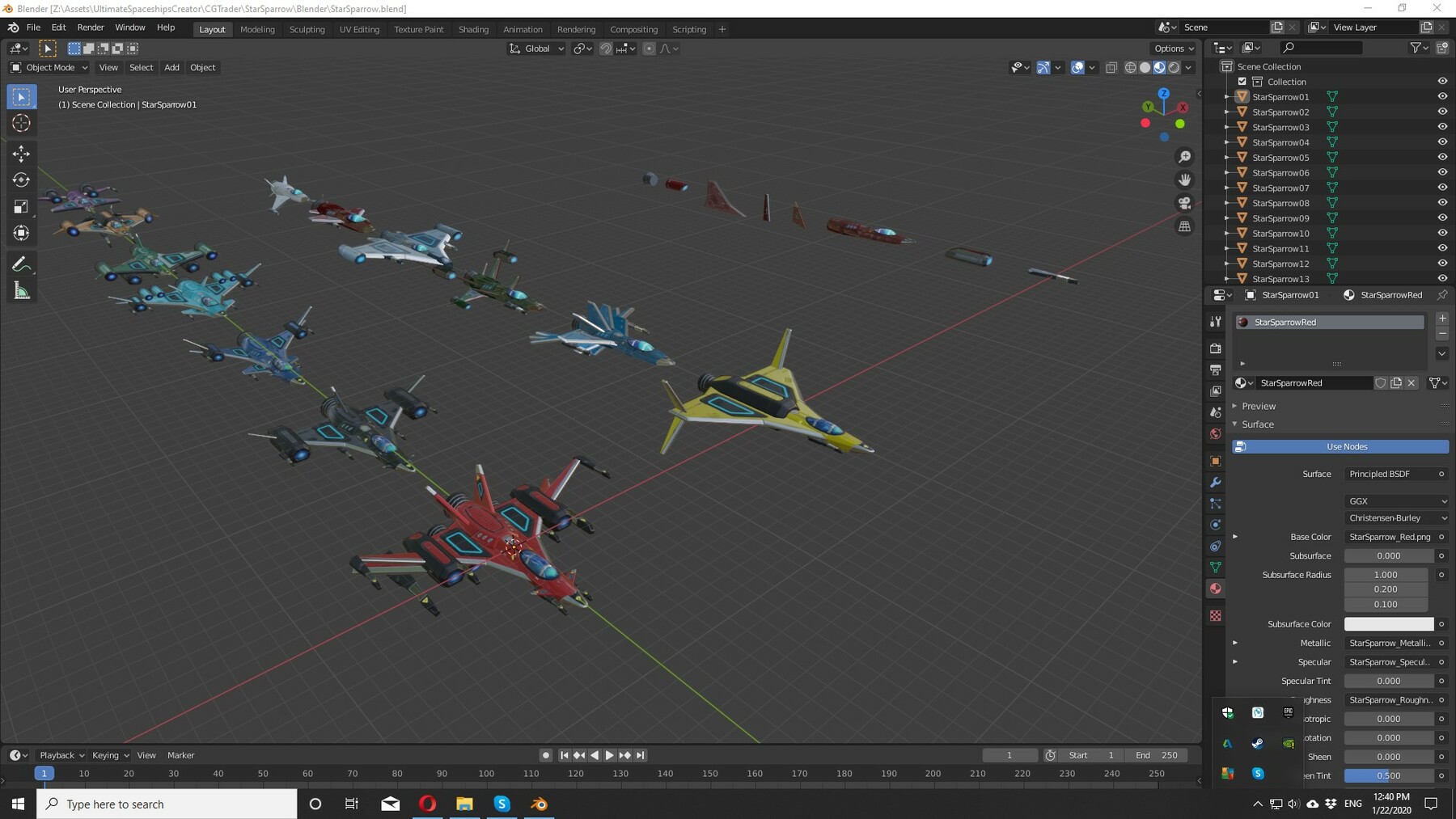Activate the Rotate tool
This screenshot has width=1456, height=819.
click(21, 180)
